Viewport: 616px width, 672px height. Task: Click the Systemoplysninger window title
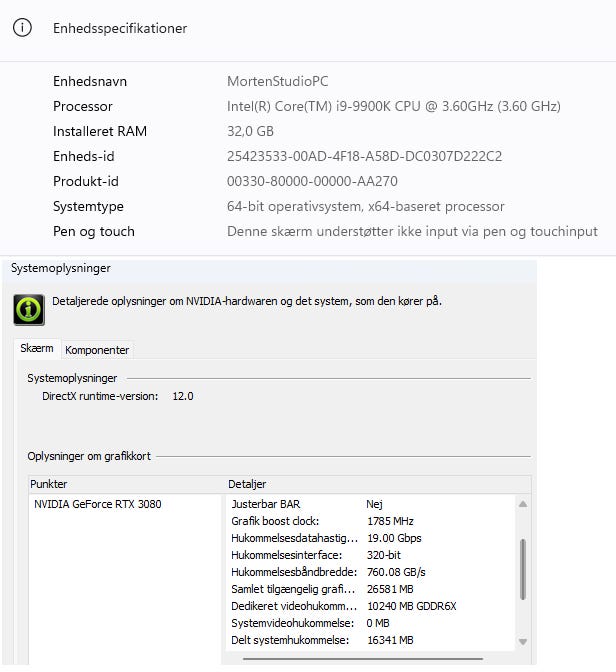tap(61, 268)
